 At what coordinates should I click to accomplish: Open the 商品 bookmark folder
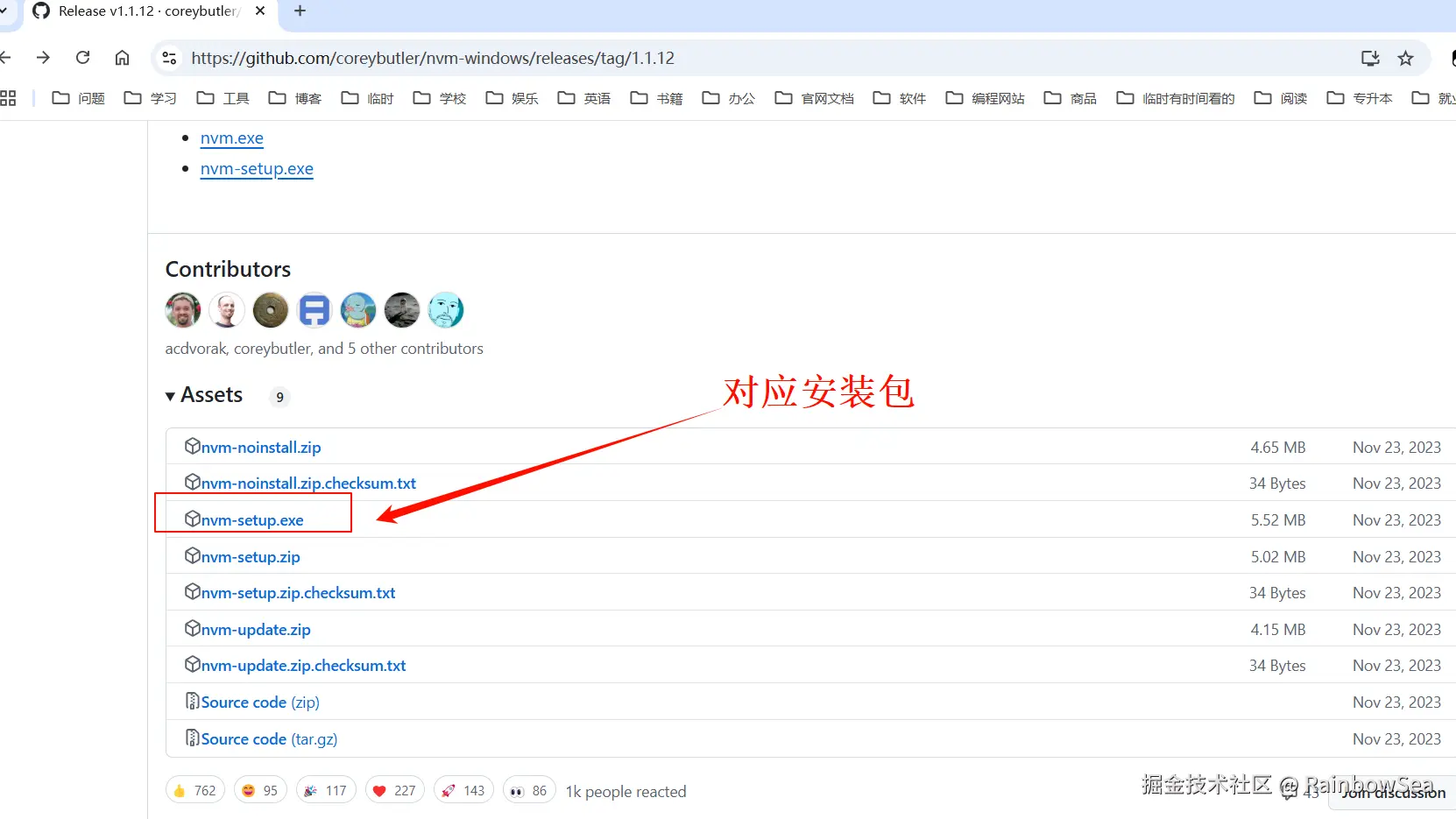1071,98
